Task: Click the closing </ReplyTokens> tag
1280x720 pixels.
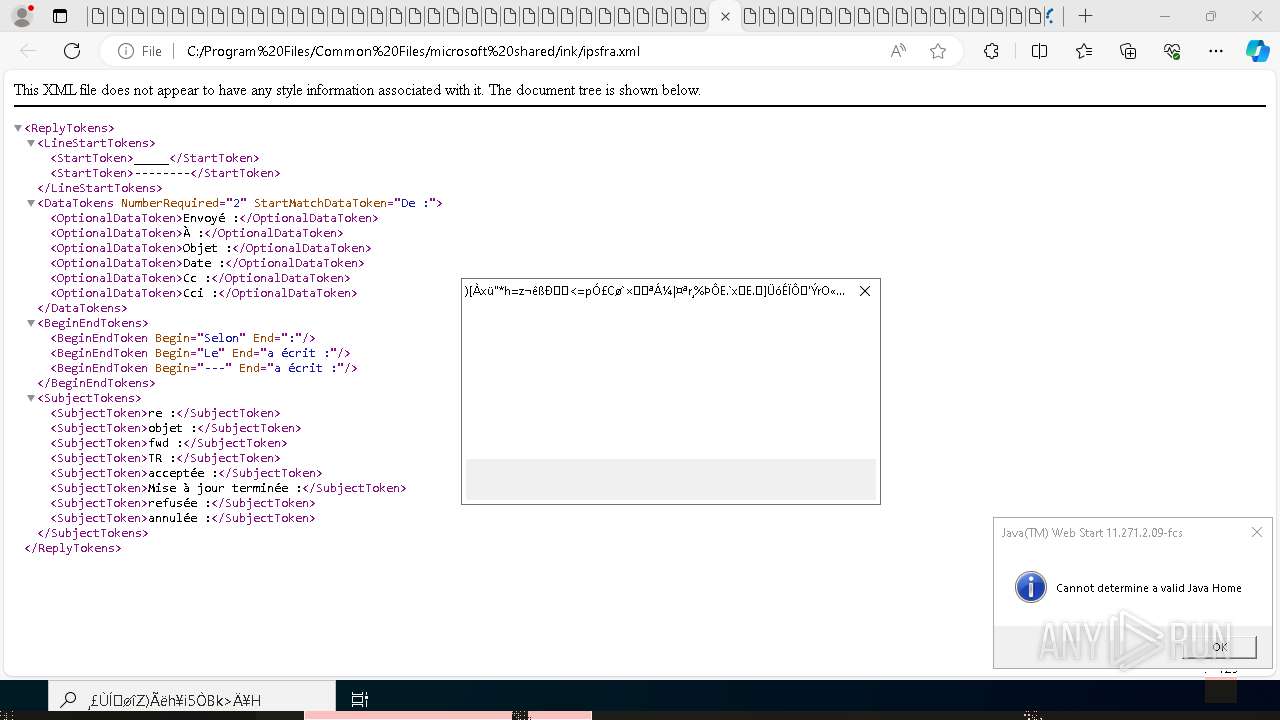Action: click(x=73, y=548)
